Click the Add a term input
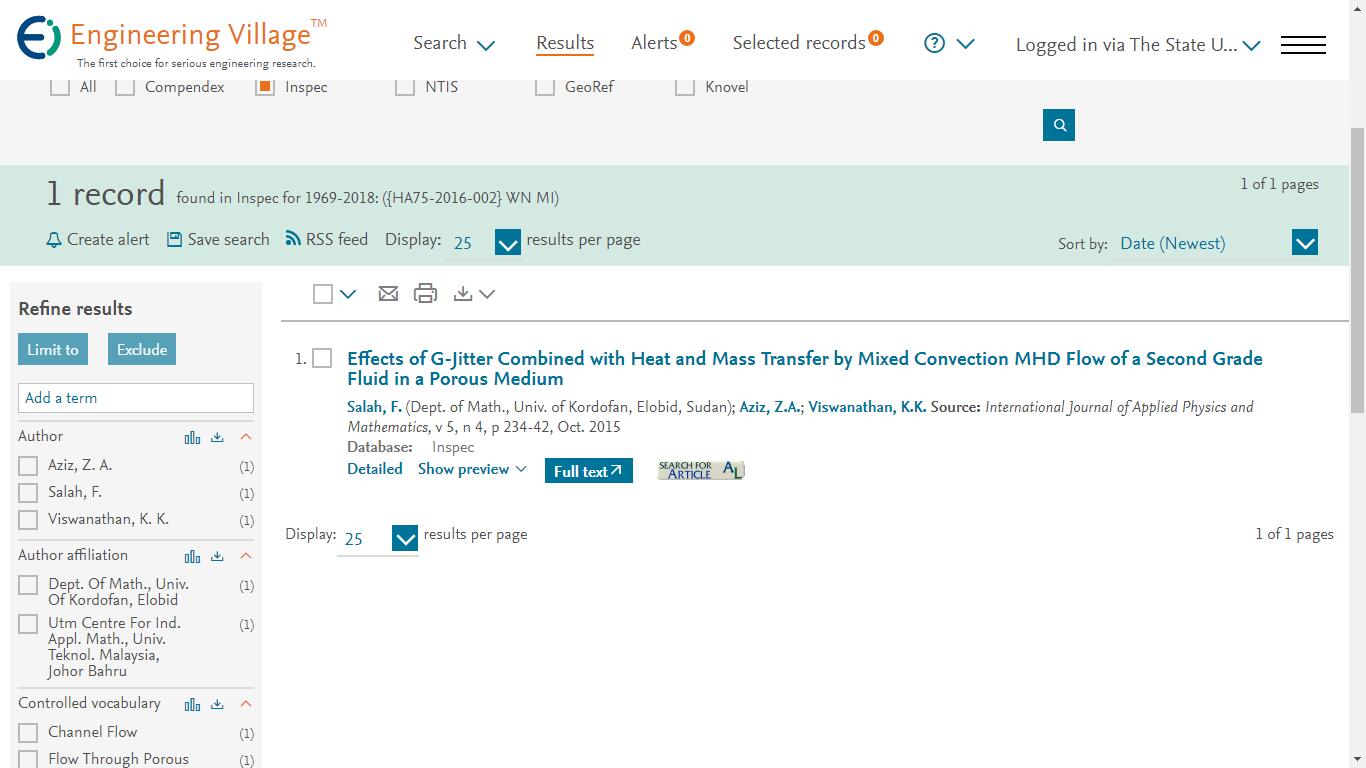 pos(136,398)
